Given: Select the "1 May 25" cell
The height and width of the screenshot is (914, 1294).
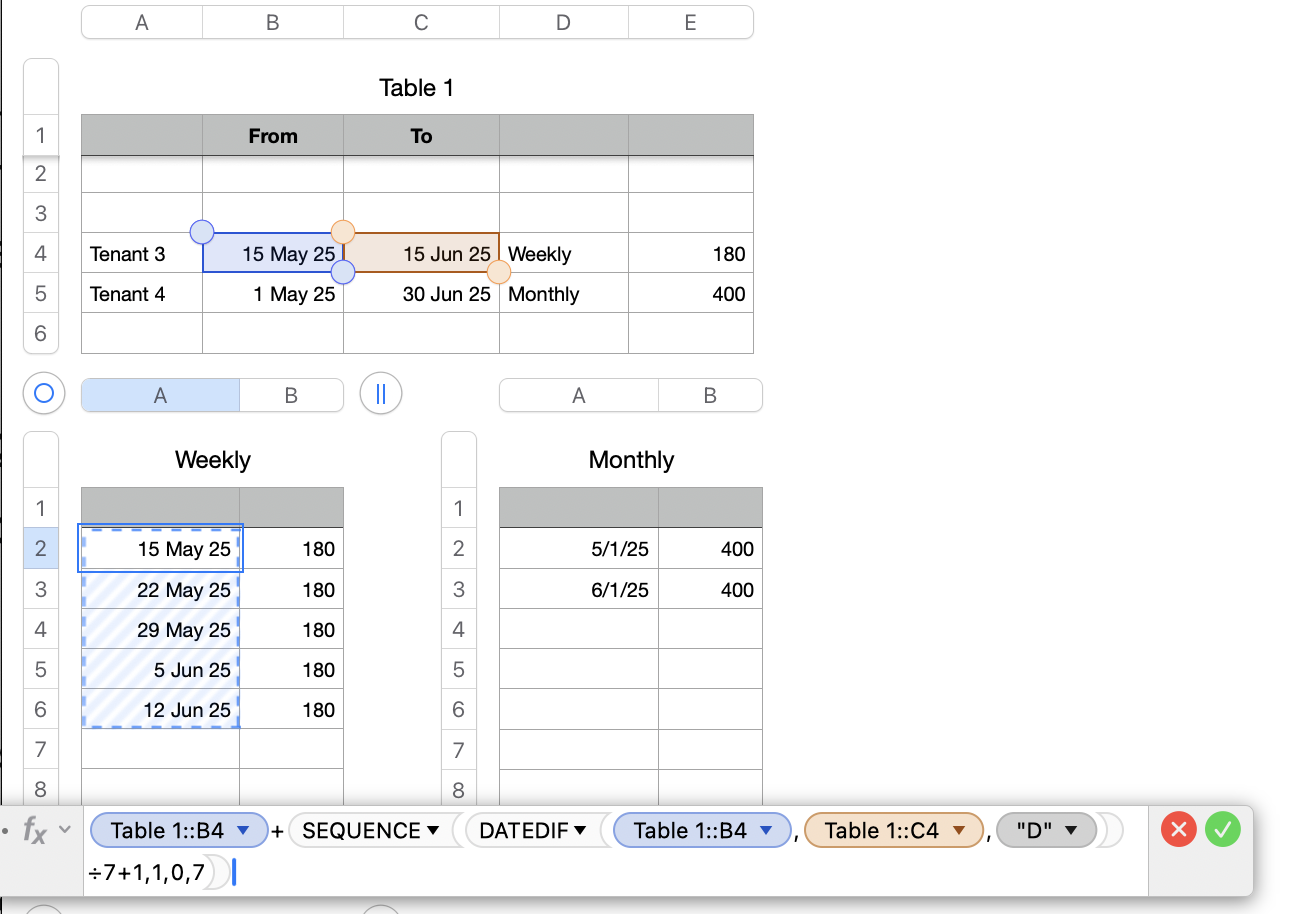Looking at the screenshot, I should click(x=273, y=293).
